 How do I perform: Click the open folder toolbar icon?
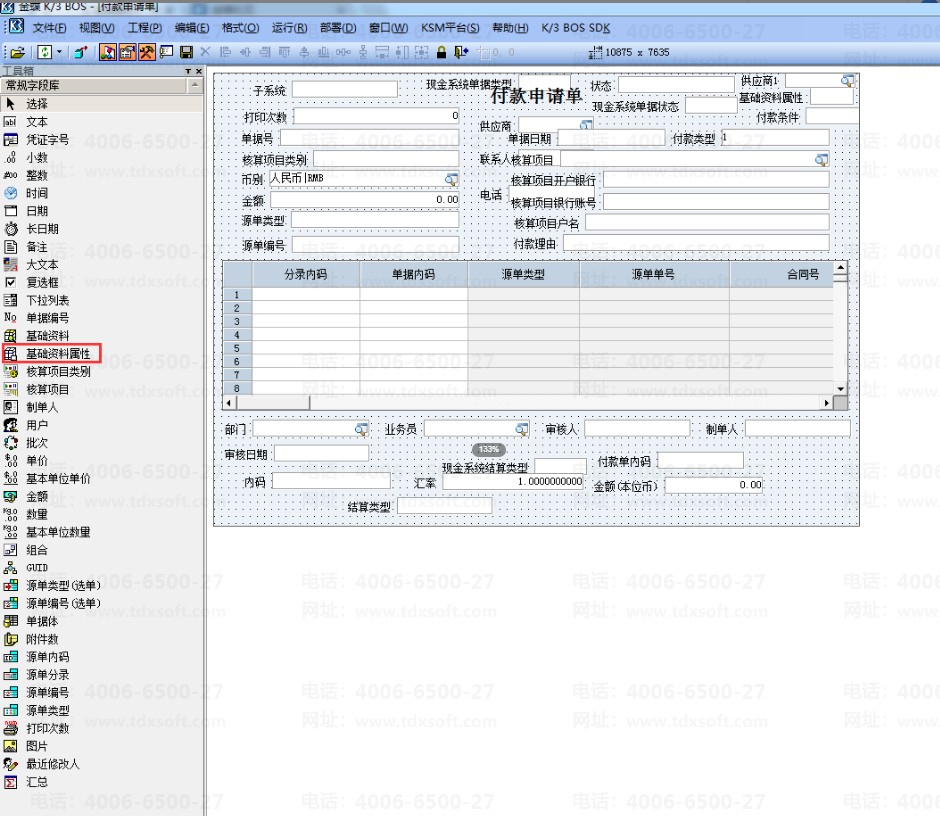point(17,53)
